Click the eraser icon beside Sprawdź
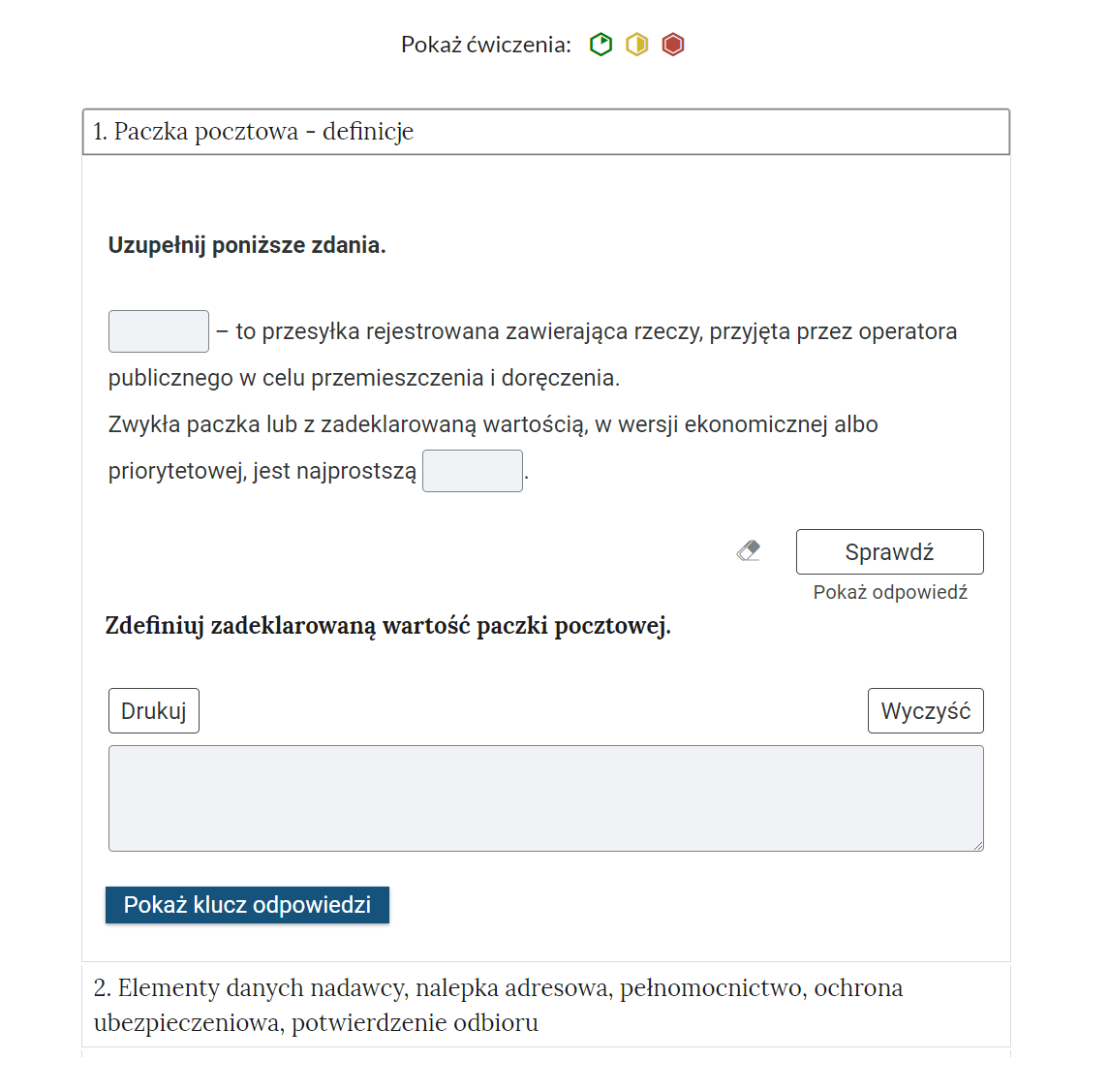 pyautogui.click(x=749, y=551)
